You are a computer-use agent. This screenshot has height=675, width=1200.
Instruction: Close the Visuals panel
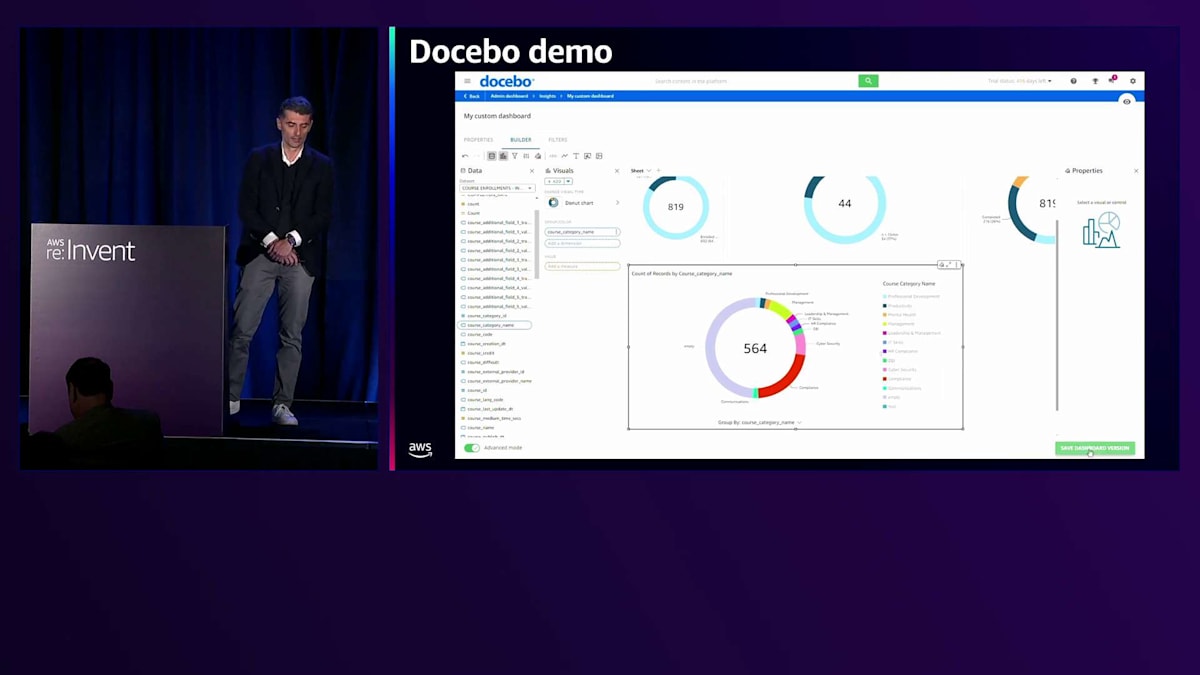pyautogui.click(x=617, y=171)
